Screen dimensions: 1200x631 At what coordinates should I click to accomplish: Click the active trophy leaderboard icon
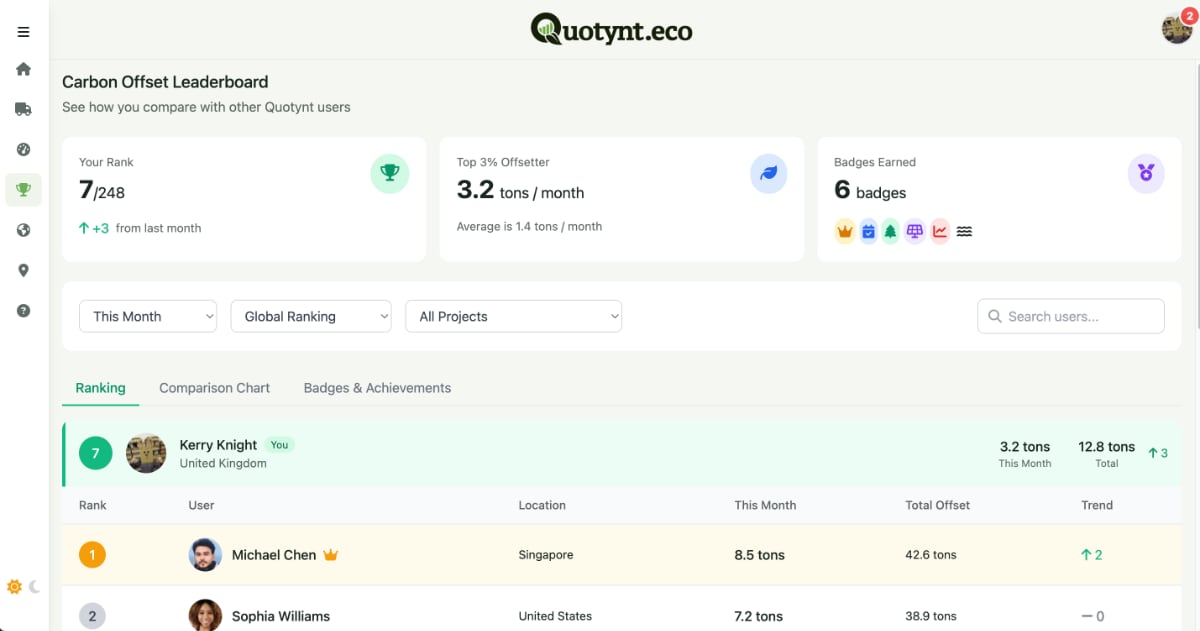(x=22, y=189)
